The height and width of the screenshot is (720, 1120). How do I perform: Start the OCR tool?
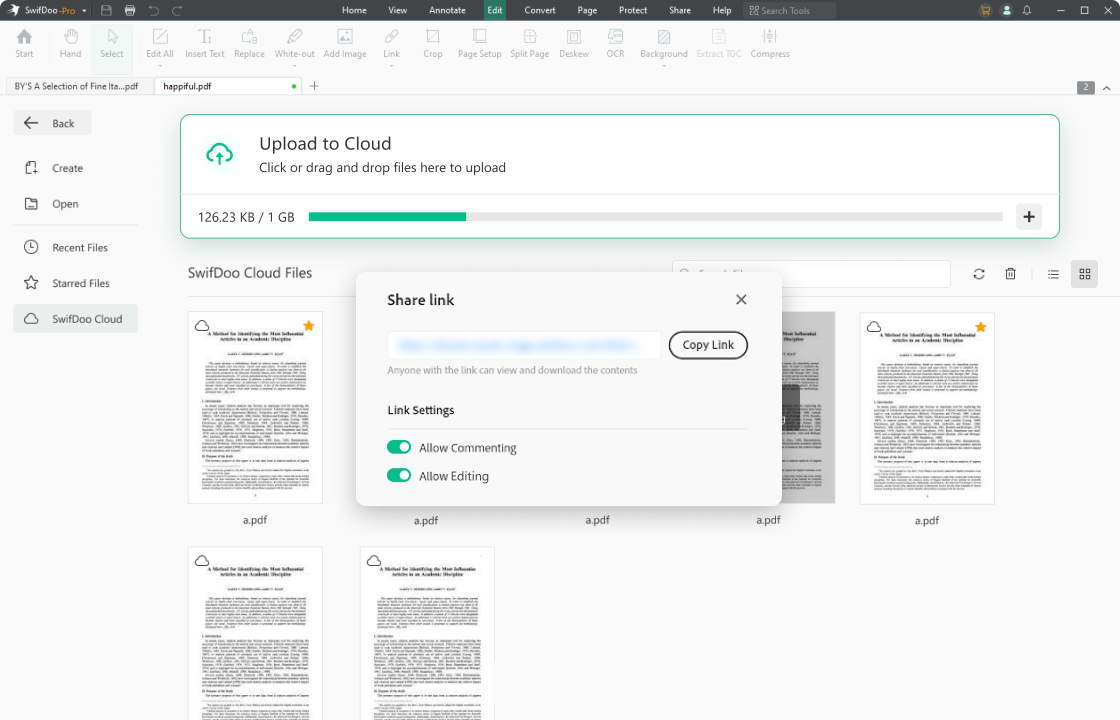(615, 44)
